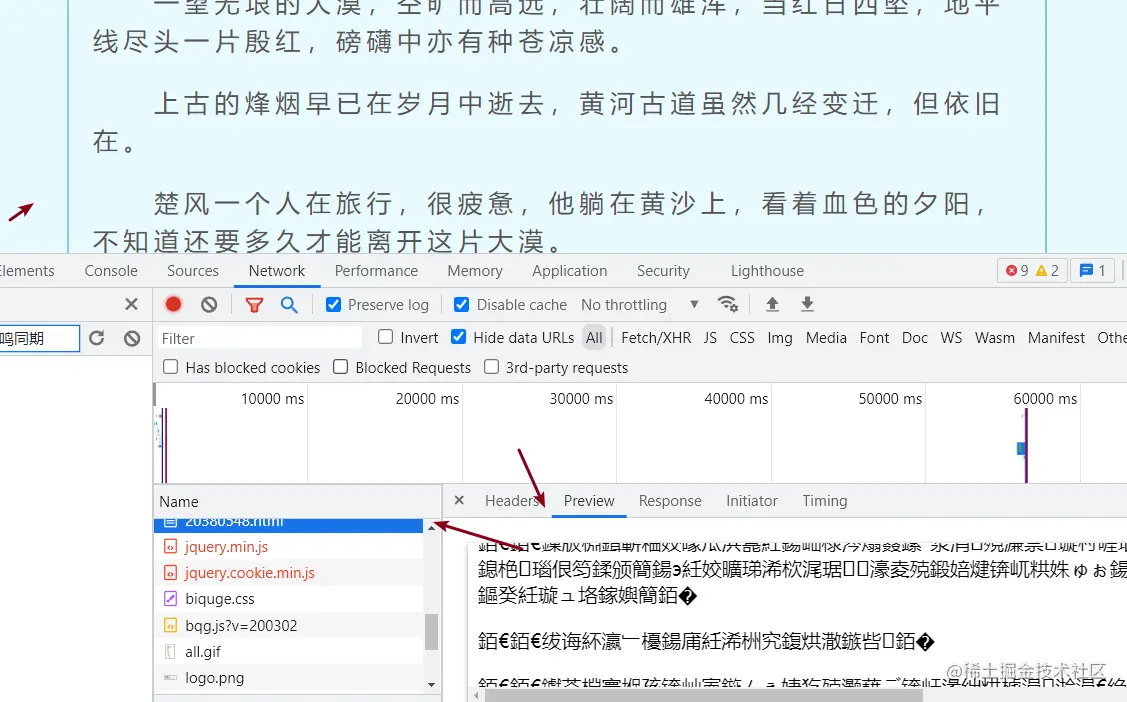Click the biquge.css file icon
Image resolution: width=1127 pixels, height=702 pixels.
[170, 599]
